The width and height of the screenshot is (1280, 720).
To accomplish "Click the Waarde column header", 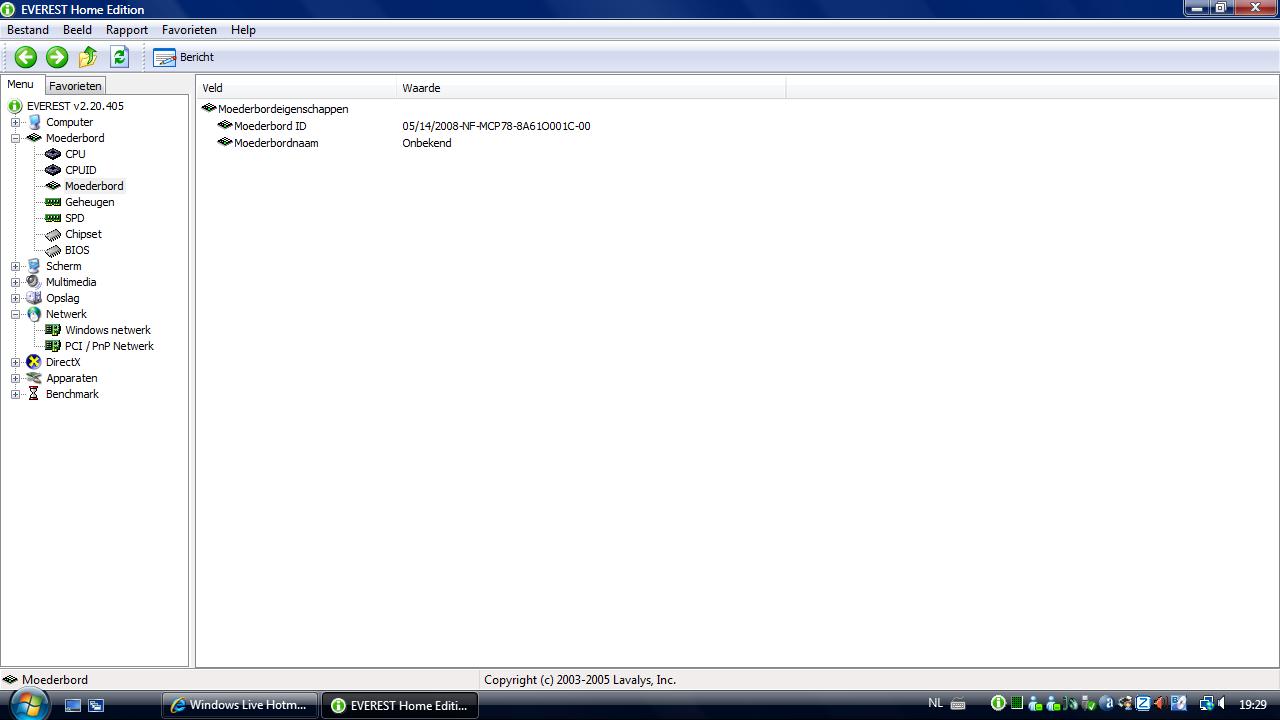I will click(x=591, y=88).
